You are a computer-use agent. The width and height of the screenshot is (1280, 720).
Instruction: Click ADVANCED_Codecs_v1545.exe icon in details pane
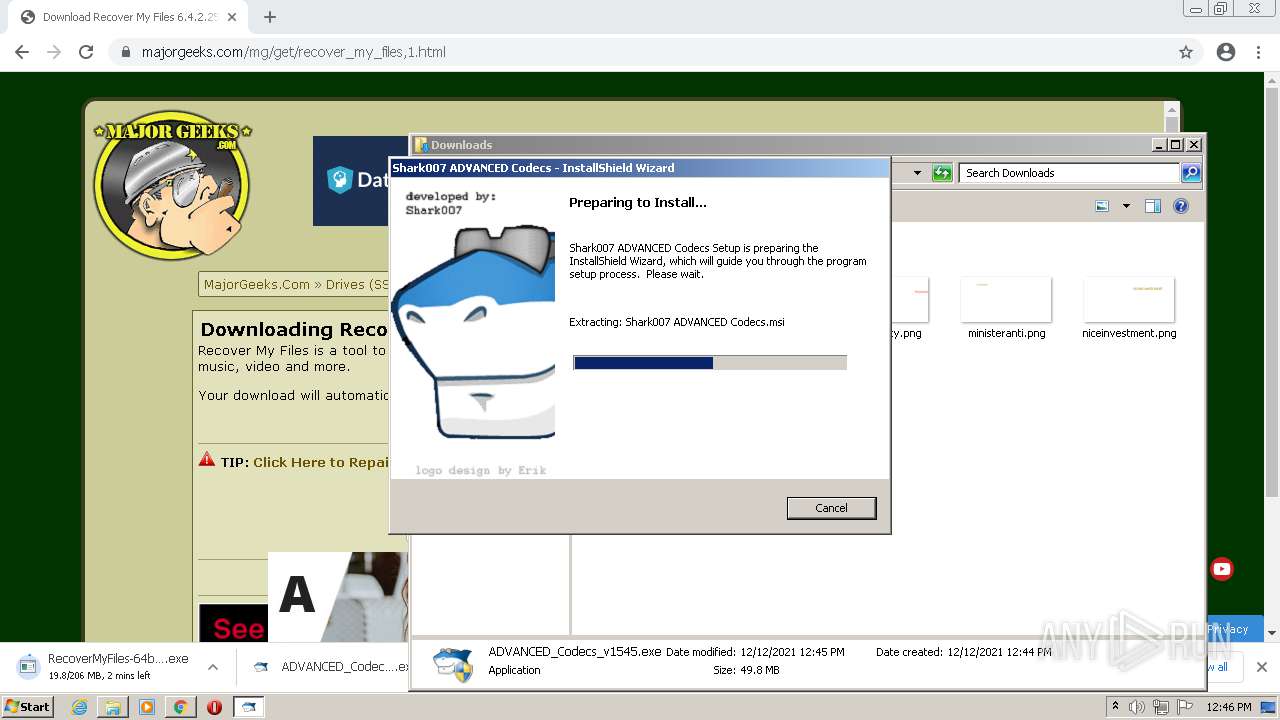(x=453, y=663)
